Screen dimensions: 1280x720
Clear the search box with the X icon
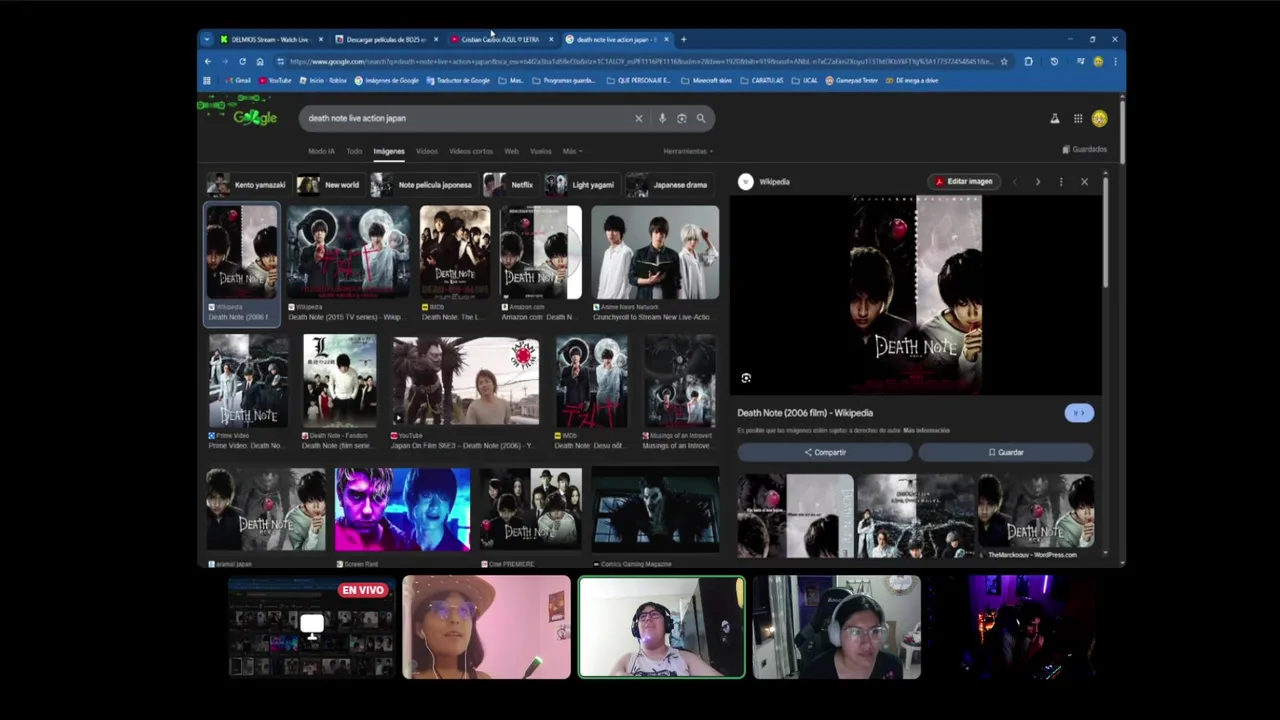(639, 118)
